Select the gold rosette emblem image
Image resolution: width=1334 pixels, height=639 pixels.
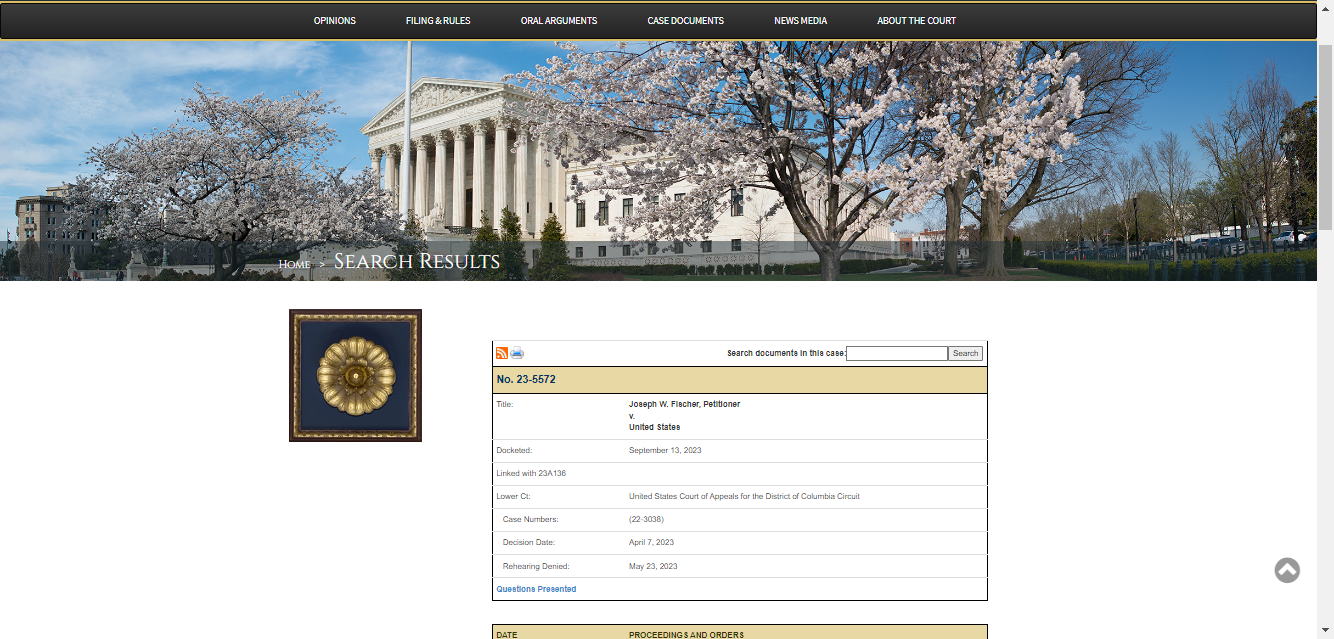pos(355,375)
